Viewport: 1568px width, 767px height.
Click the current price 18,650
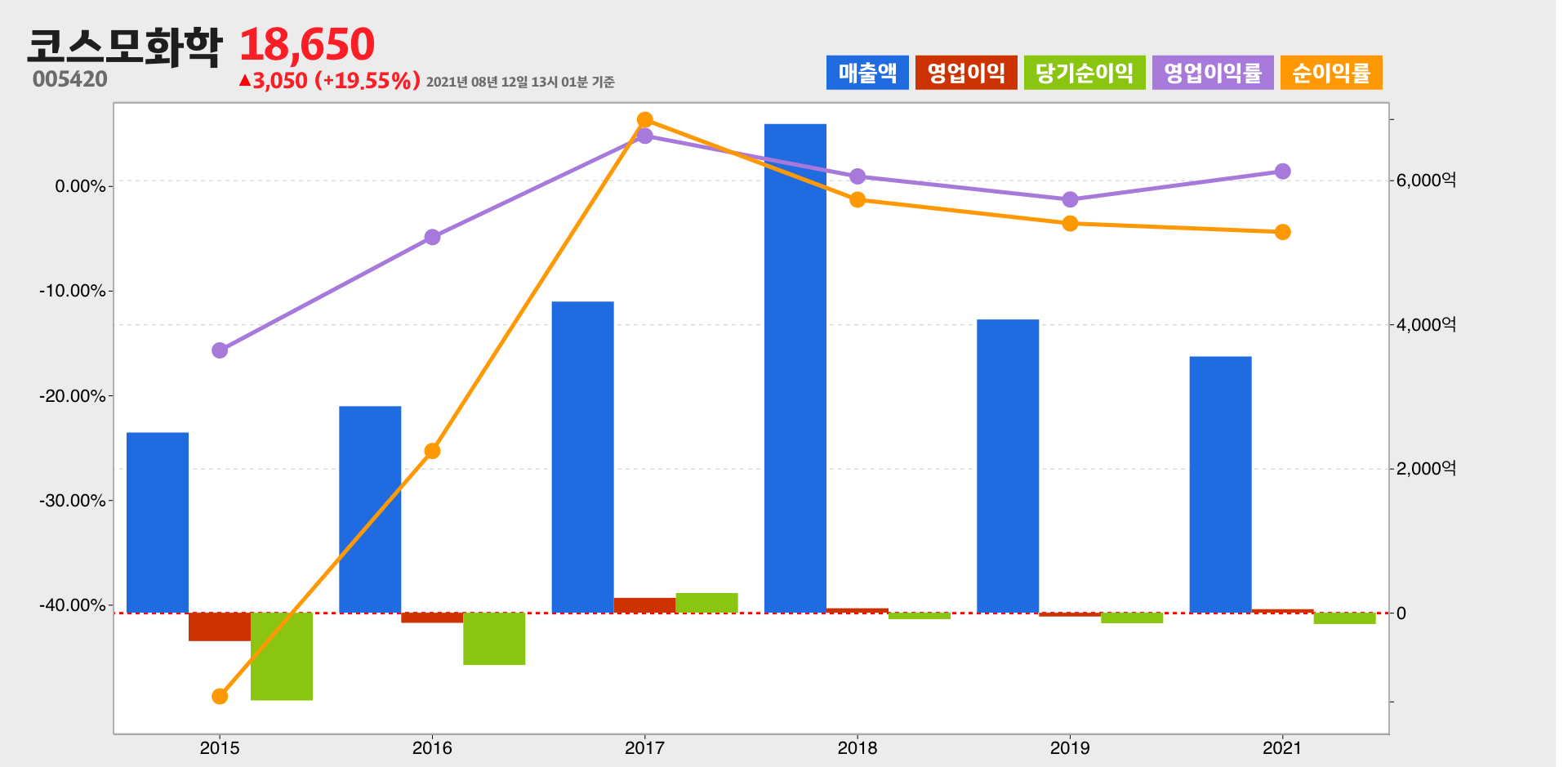click(307, 44)
